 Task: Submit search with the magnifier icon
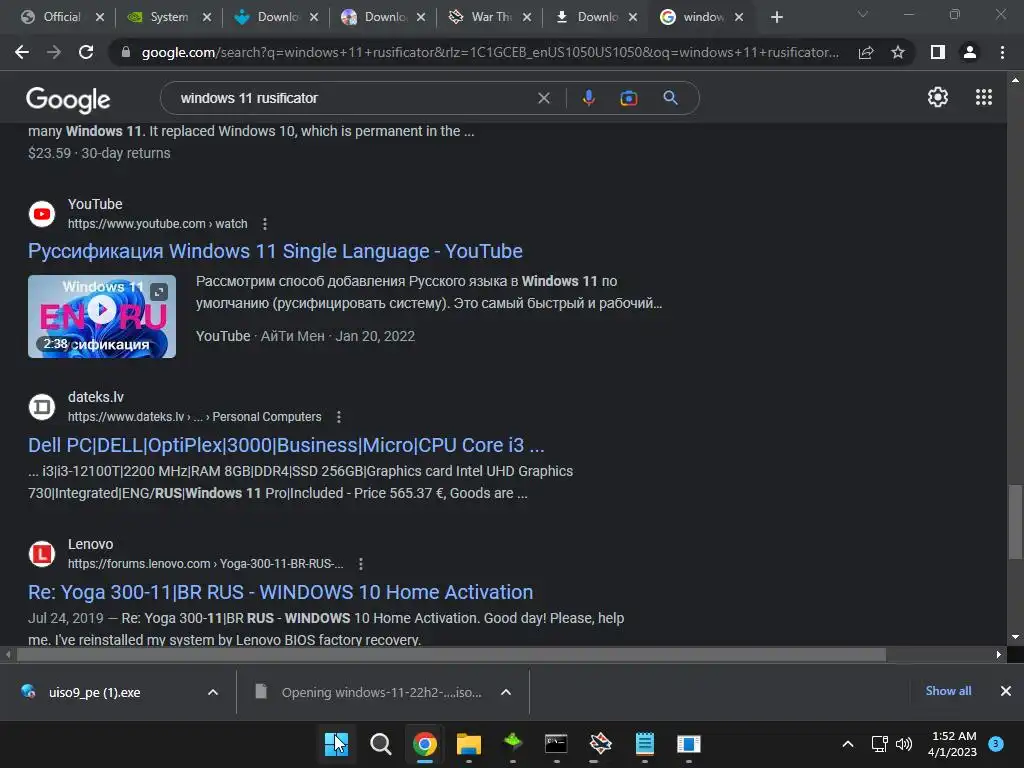(670, 98)
